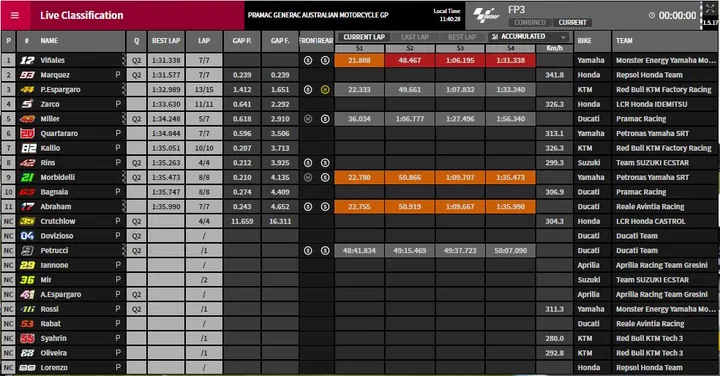Click Syahrin top speed 280.0
Screen dimensions: 720x376
pos(555,338)
